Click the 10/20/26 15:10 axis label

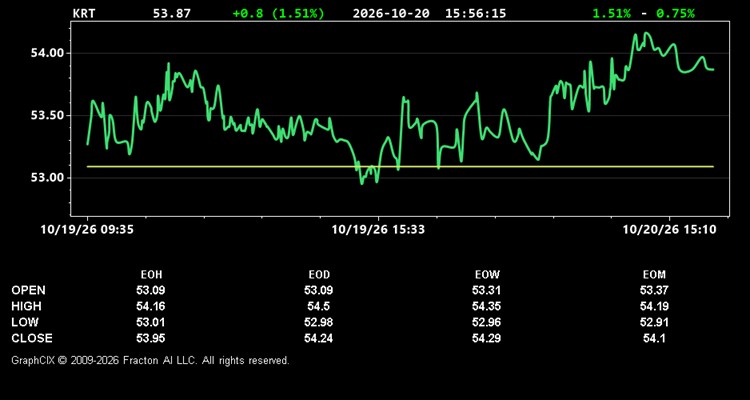670,230
